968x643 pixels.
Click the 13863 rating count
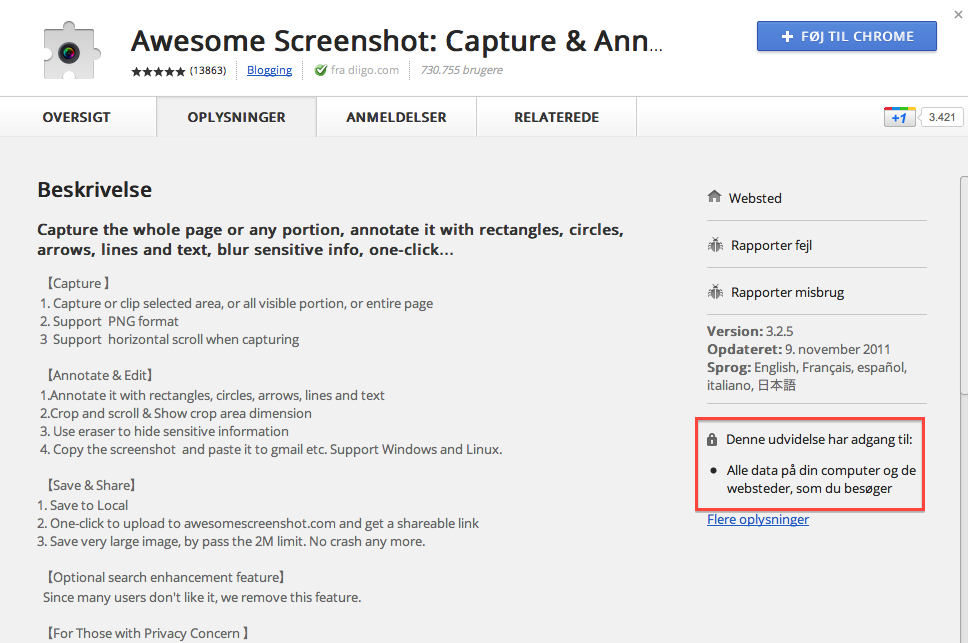point(208,70)
